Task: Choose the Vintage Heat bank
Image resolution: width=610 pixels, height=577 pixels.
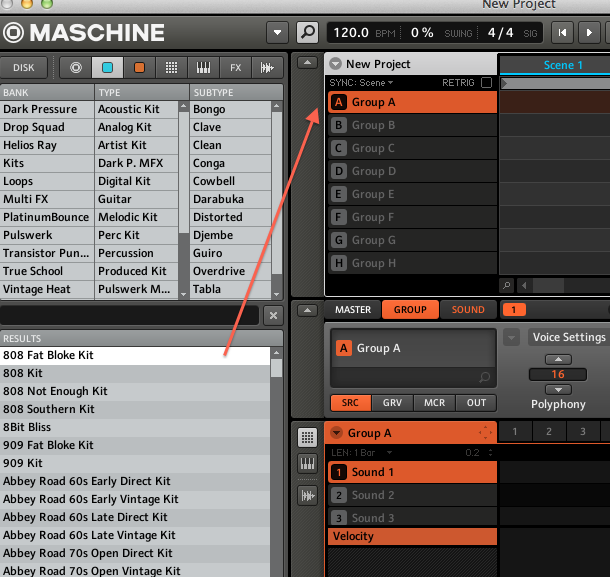Action: pos(47,289)
